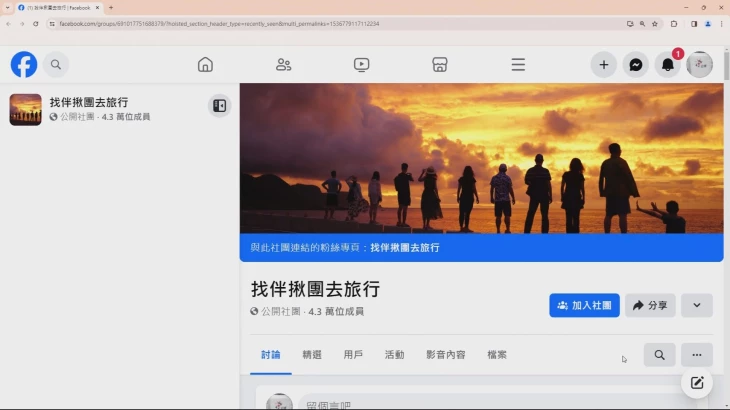The height and width of the screenshot is (410, 730).
Task: Open the Marketplace icon
Action: tap(439, 64)
